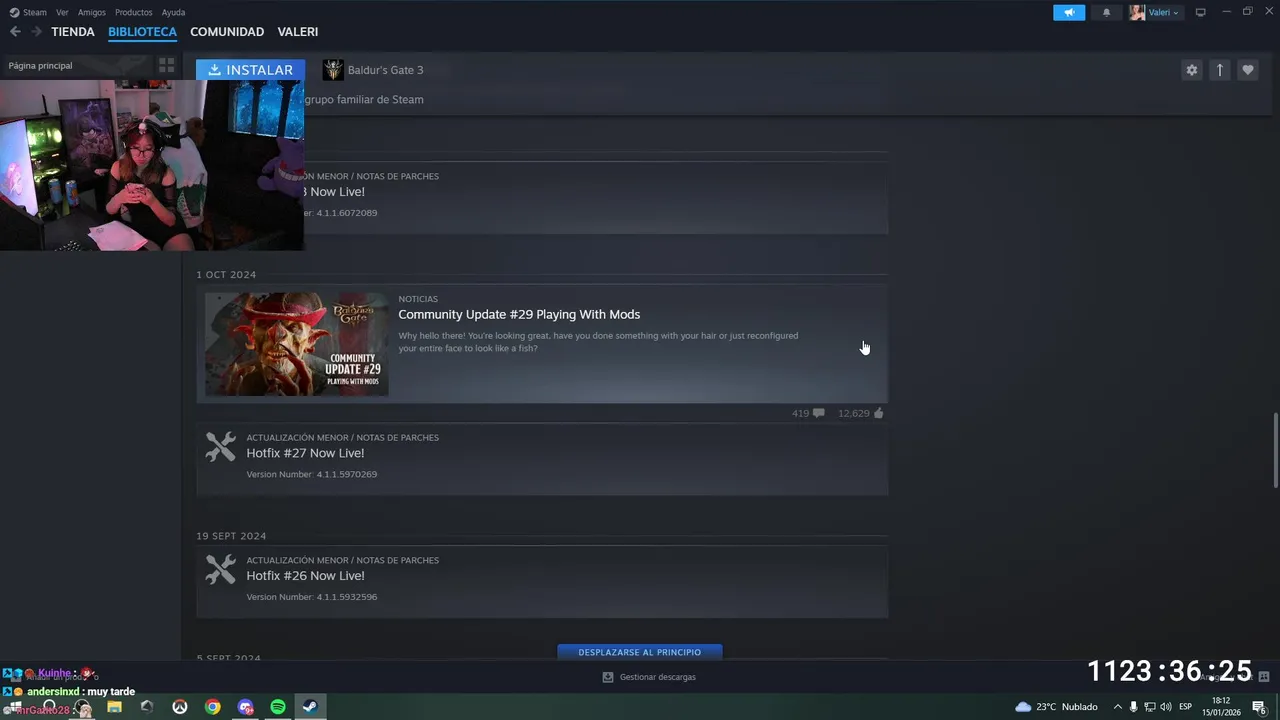Click the Baldur's Gate 3 title text

(x=385, y=70)
